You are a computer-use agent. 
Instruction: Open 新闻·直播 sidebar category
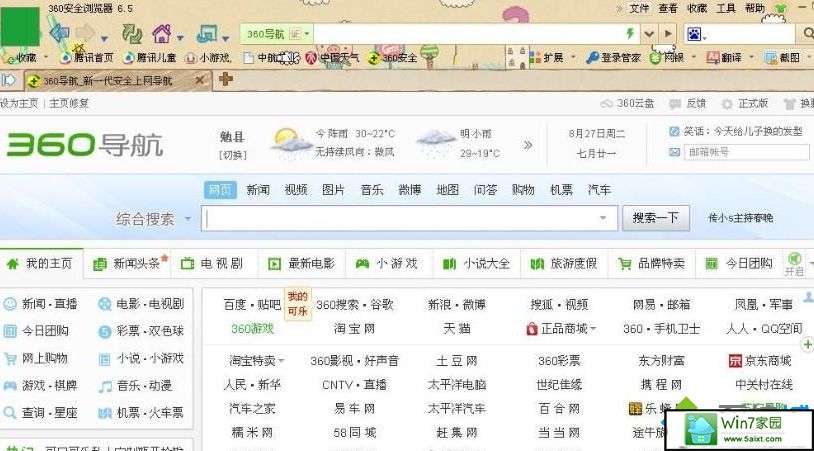pos(40,304)
